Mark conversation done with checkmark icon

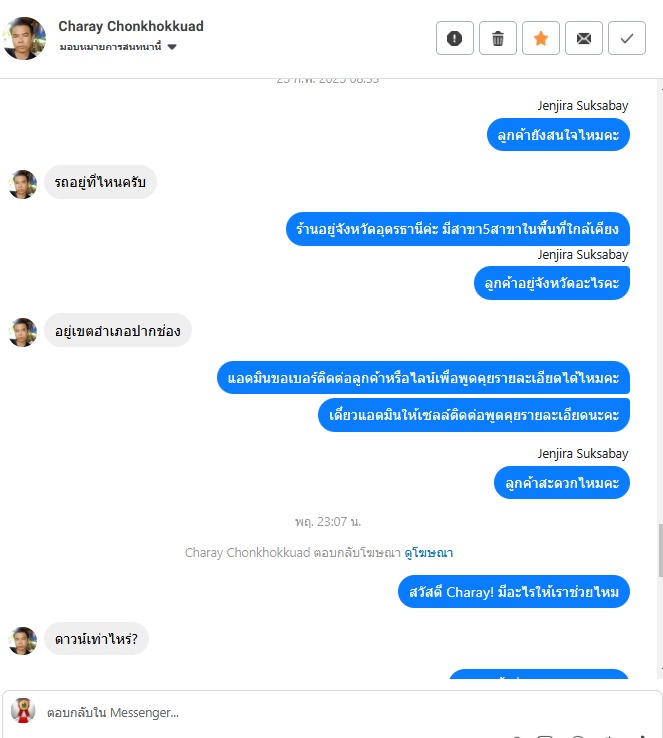627,38
